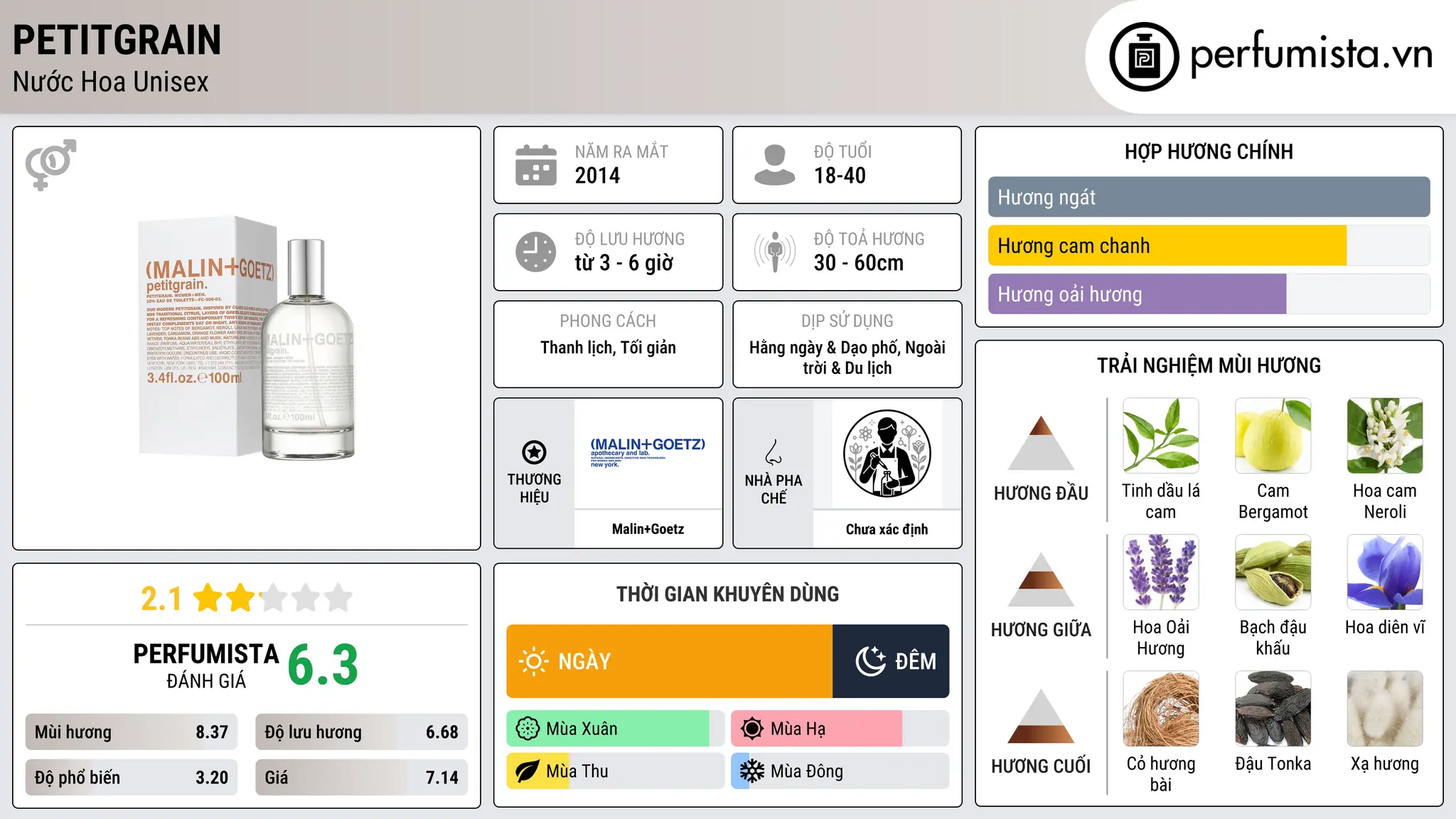Click the Dịp sử dụng label
The width and height of the screenshot is (1456, 819).
pyautogui.click(x=847, y=321)
